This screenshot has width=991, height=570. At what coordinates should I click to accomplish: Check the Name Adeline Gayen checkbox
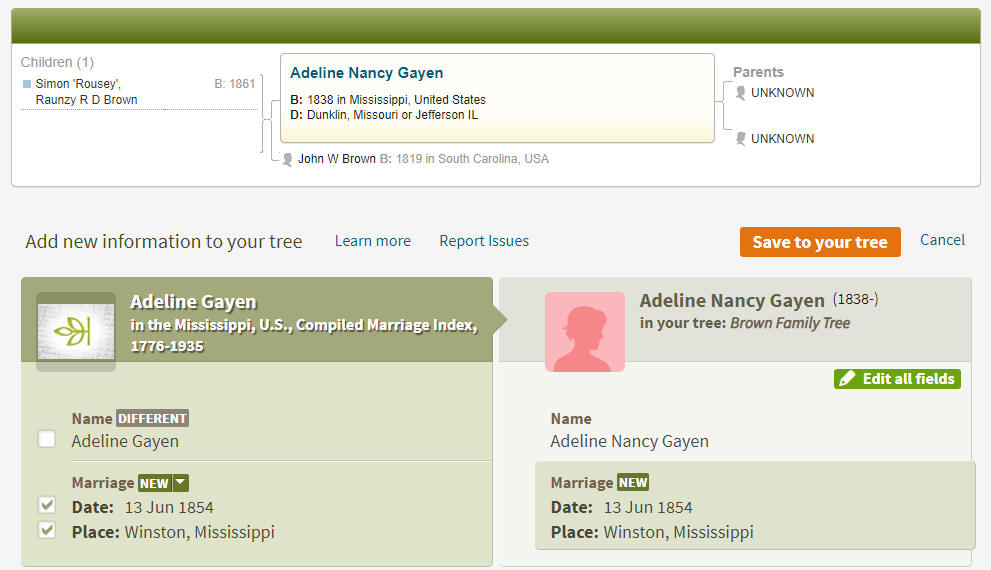tap(47, 439)
